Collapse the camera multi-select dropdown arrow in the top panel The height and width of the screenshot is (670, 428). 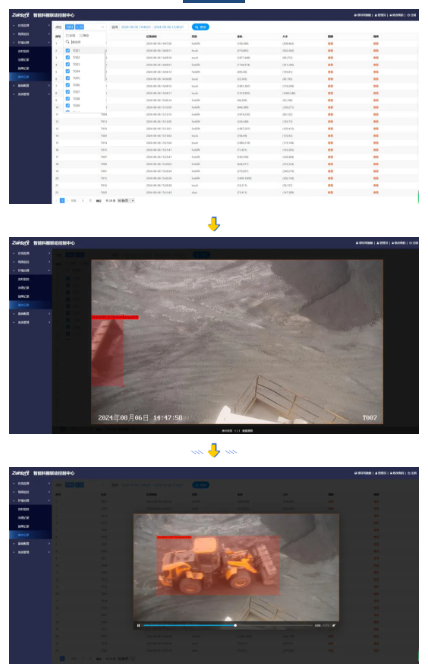[x=103, y=27]
